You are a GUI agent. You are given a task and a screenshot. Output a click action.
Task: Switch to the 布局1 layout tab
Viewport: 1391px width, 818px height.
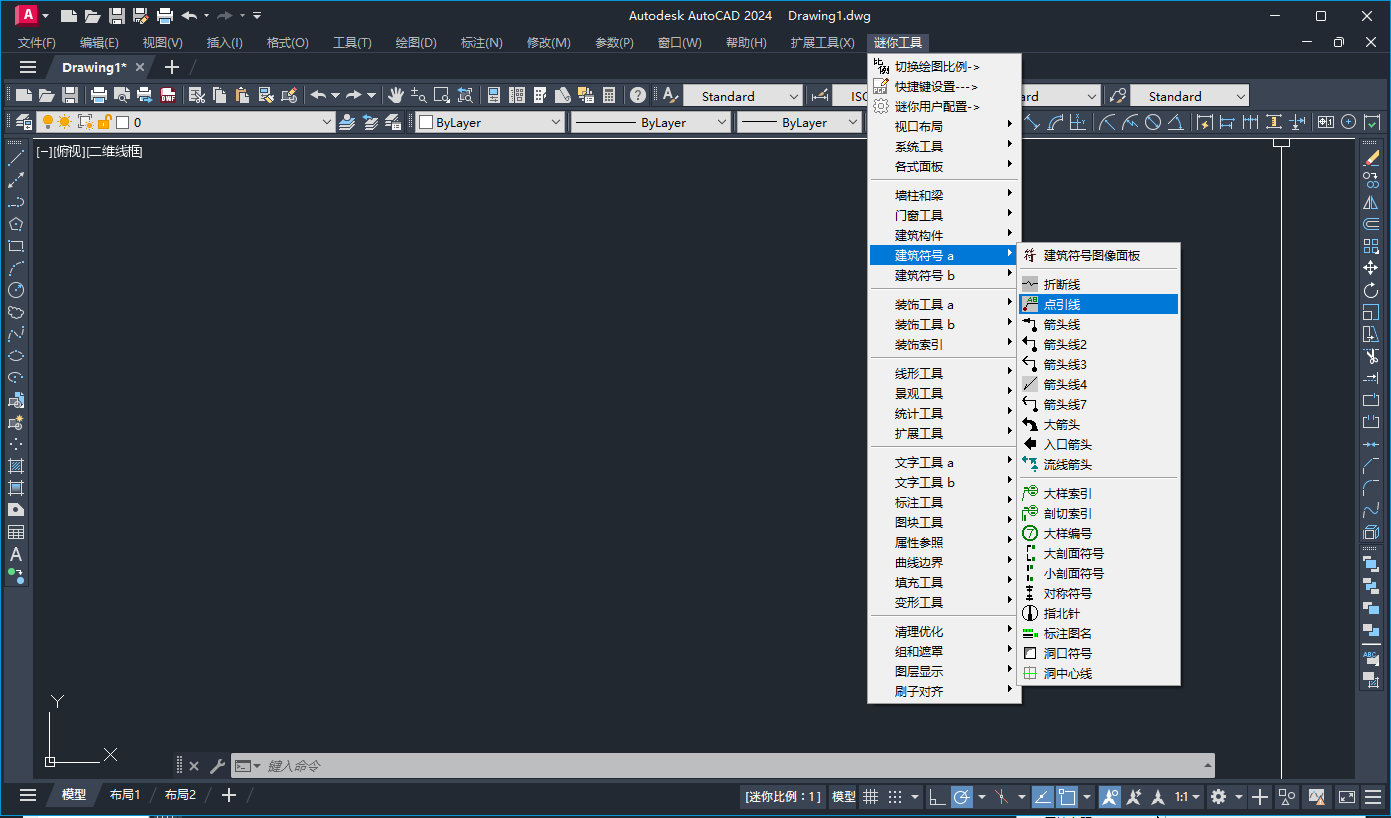(125, 795)
